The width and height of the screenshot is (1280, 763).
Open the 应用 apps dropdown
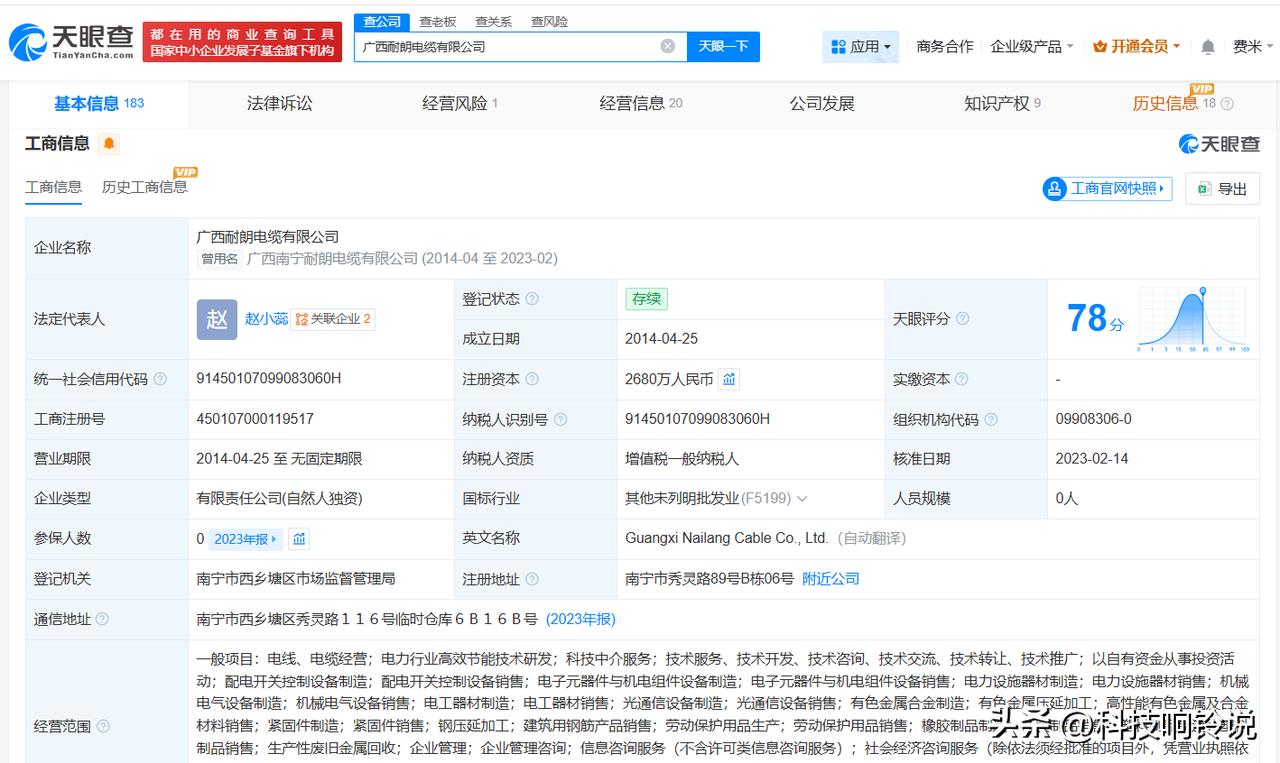pos(861,46)
